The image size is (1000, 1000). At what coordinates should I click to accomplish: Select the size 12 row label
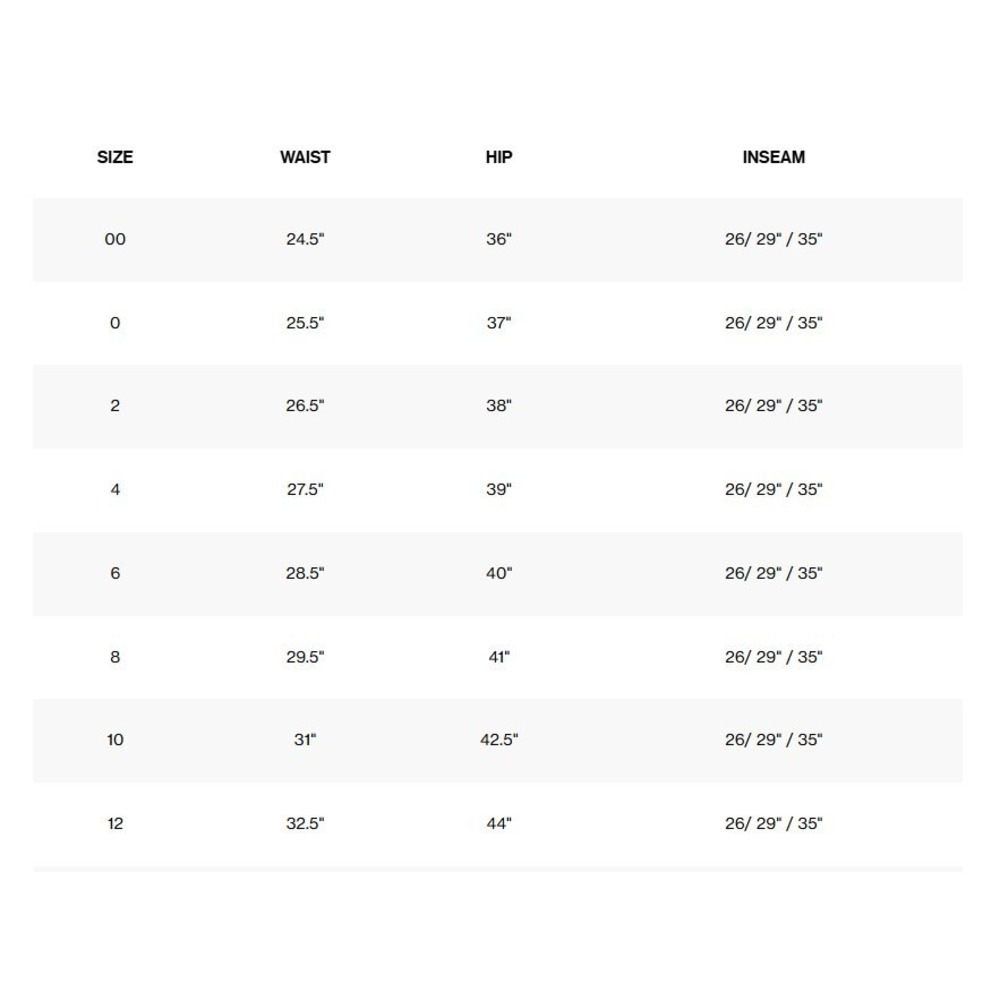coord(115,823)
